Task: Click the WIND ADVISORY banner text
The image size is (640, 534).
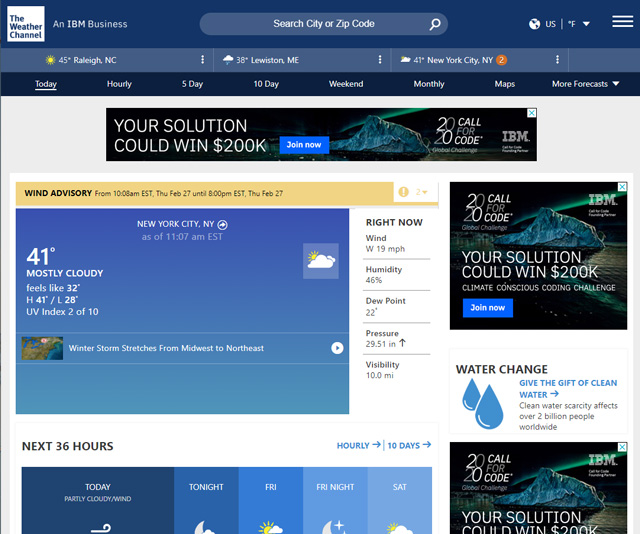Action: click(58, 193)
